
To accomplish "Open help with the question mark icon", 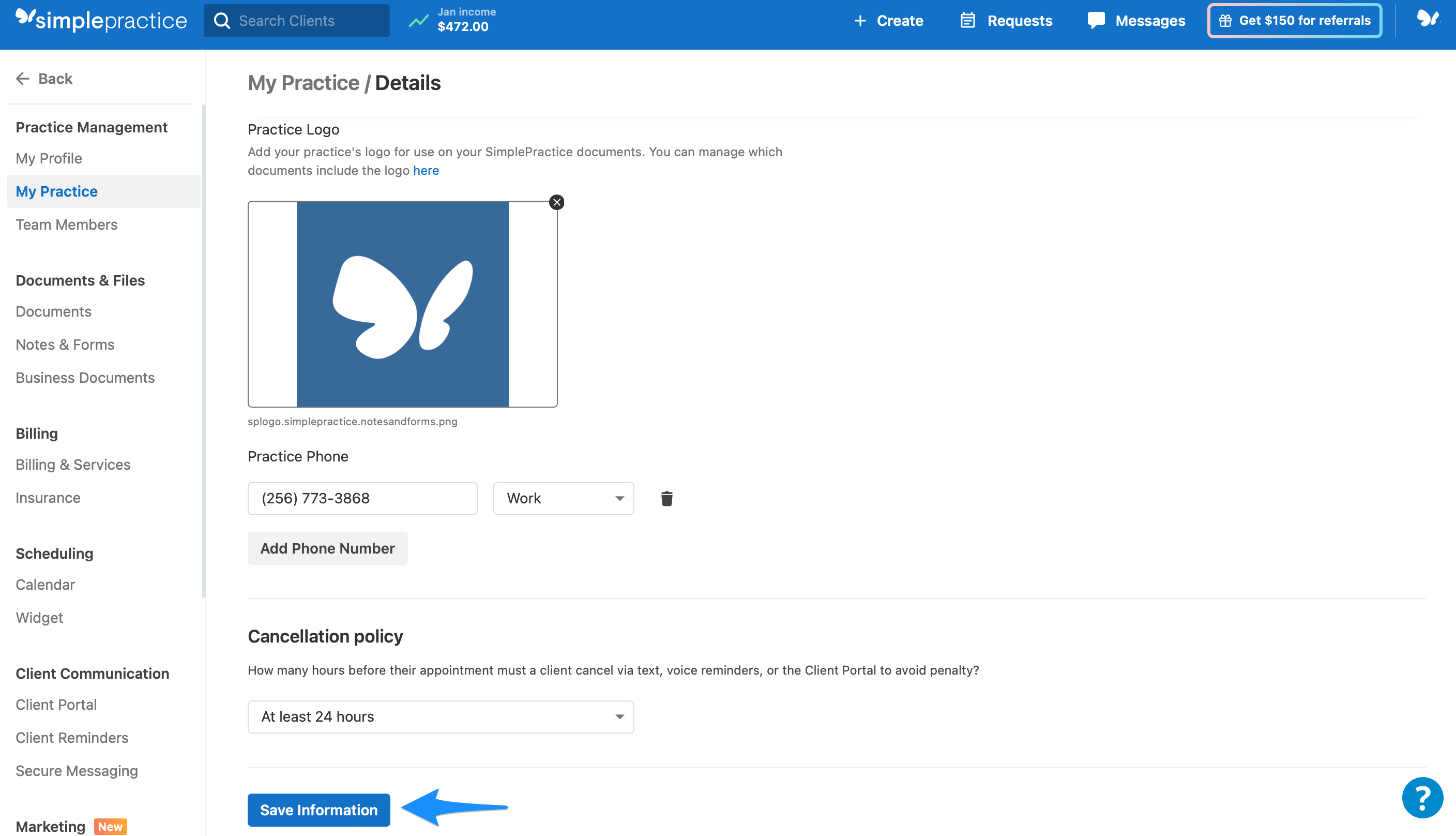I will pos(1422,798).
